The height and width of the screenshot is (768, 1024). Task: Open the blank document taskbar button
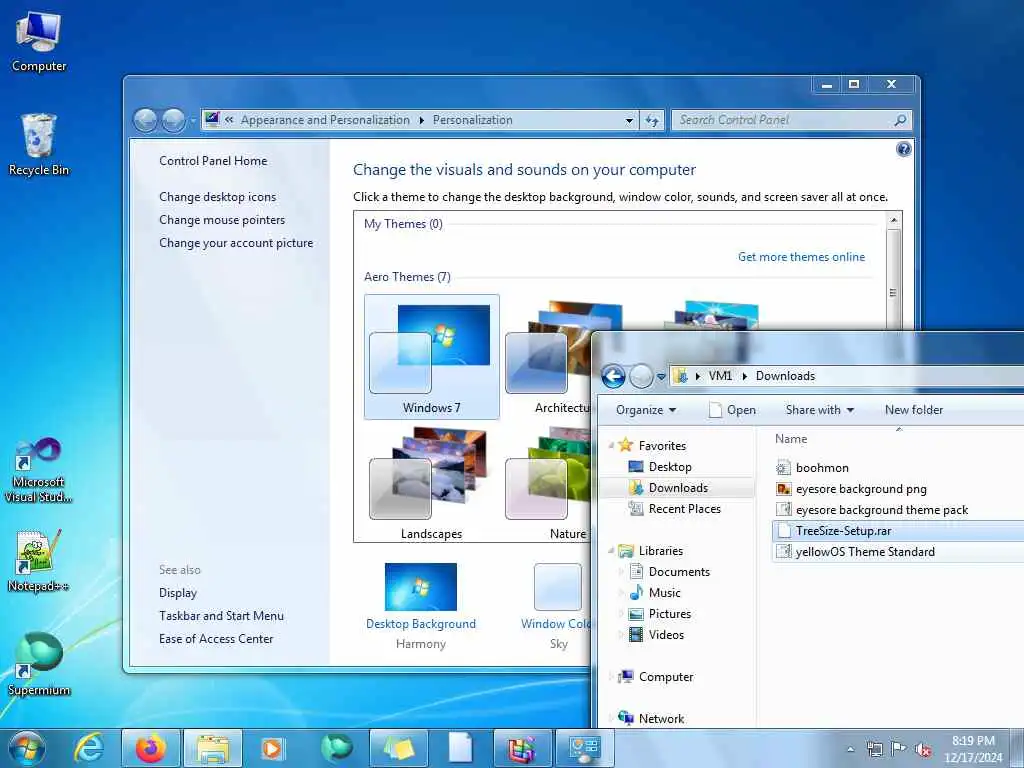click(460, 748)
